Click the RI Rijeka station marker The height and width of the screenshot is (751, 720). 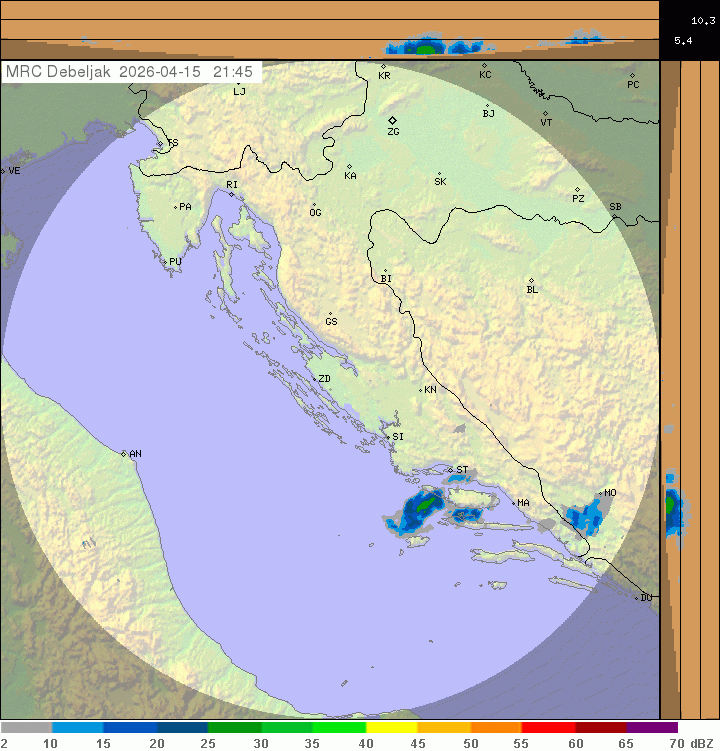pyautogui.click(x=231, y=194)
